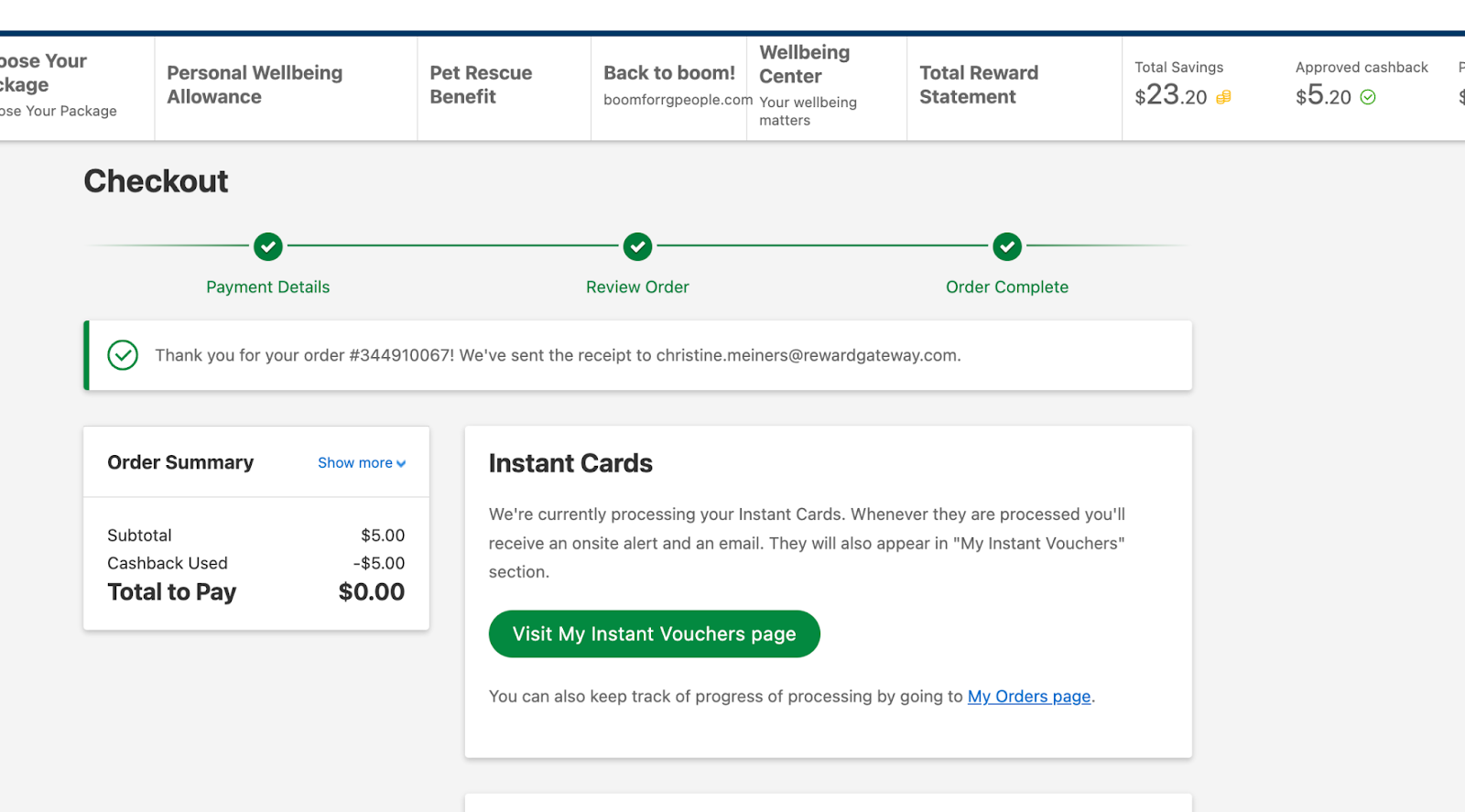The width and height of the screenshot is (1465, 812).
Task: Click the Payment Details step label
Action: [268, 287]
